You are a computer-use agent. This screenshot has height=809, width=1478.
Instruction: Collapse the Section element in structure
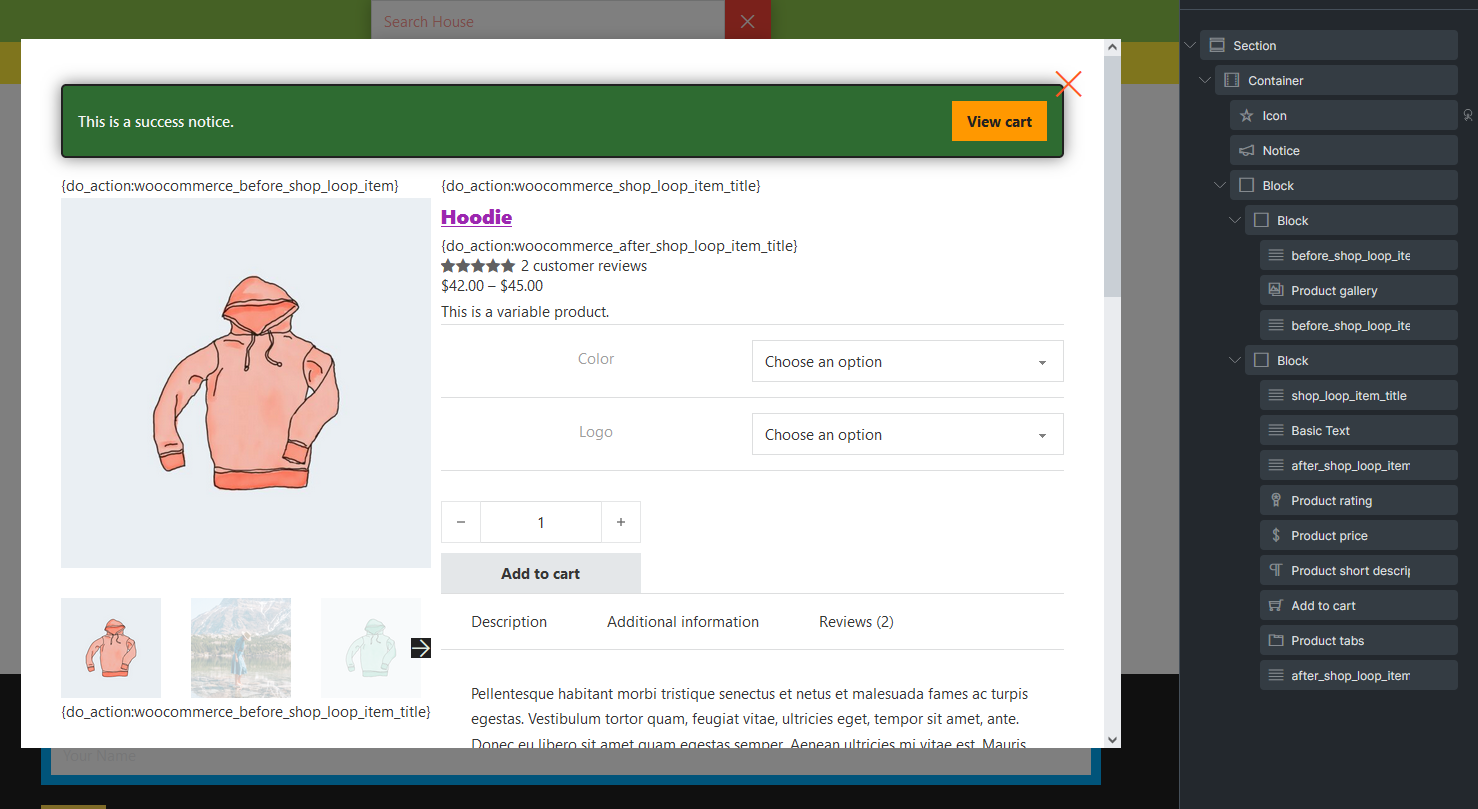(x=1189, y=46)
